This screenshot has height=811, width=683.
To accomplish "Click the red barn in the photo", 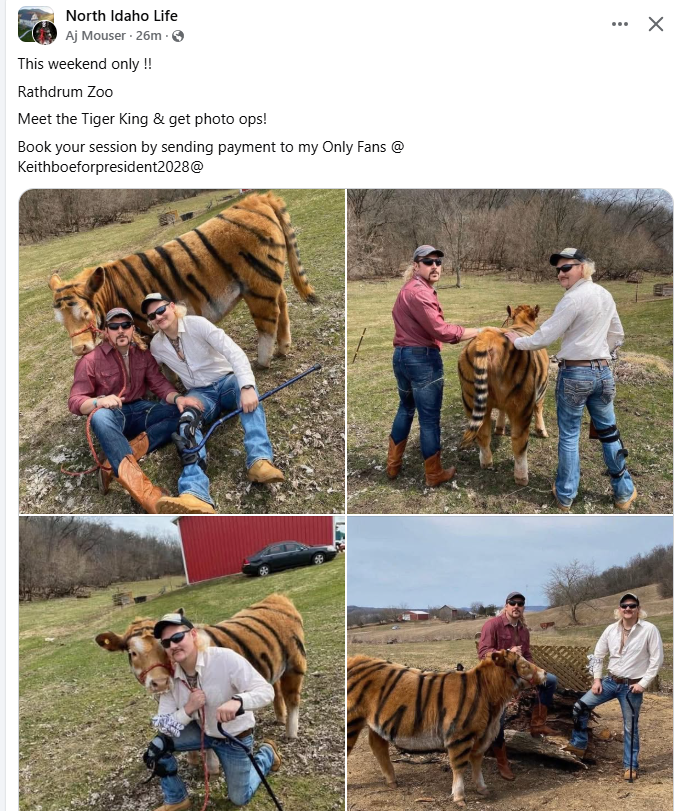I will [x=257, y=546].
